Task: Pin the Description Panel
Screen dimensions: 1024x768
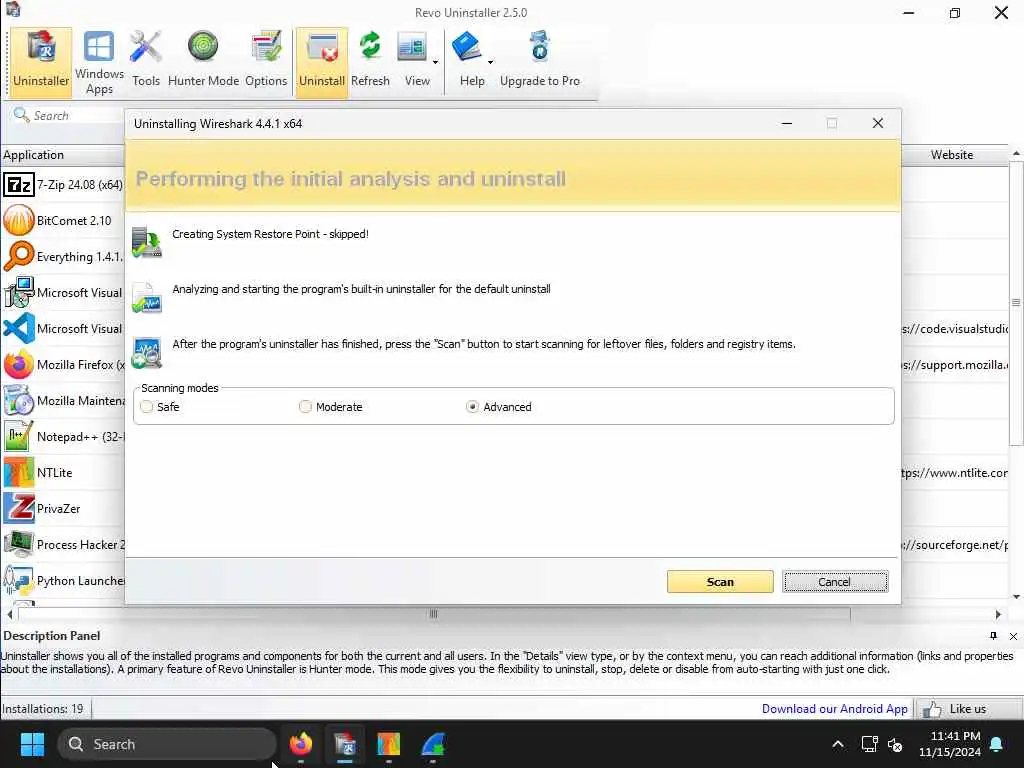Action: [x=993, y=636]
